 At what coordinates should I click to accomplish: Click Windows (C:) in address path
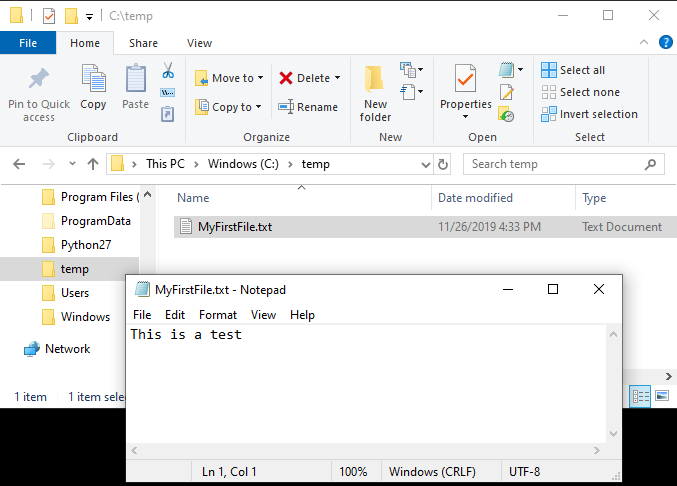tap(243, 164)
